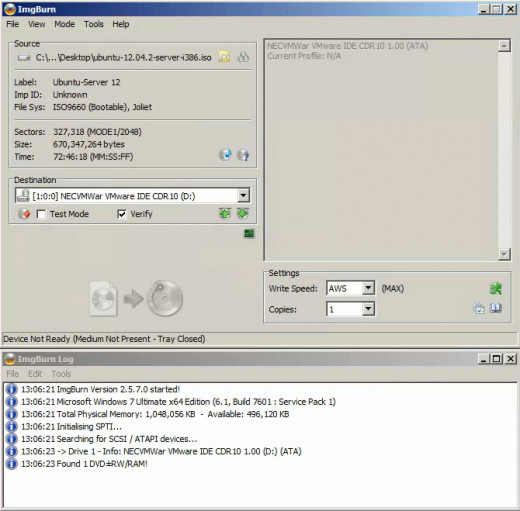Click the load tray green down arrow
The image size is (520, 511).
pyautogui.click(x=243, y=213)
